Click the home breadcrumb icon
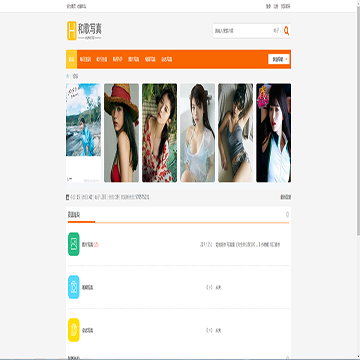The height and width of the screenshot is (360, 360). (x=68, y=76)
